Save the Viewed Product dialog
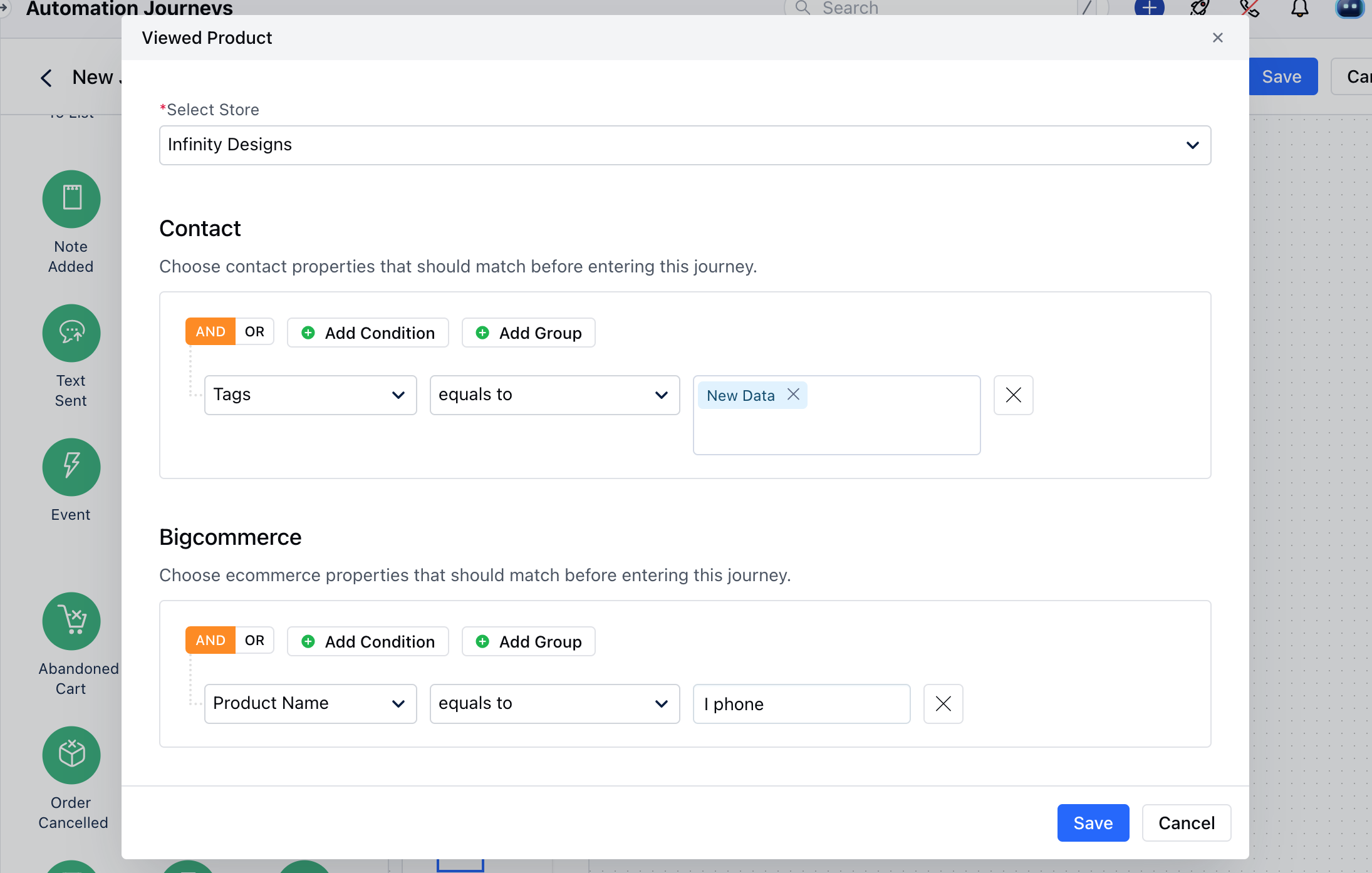This screenshot has width=1372, height=873. pos(1093,823)
